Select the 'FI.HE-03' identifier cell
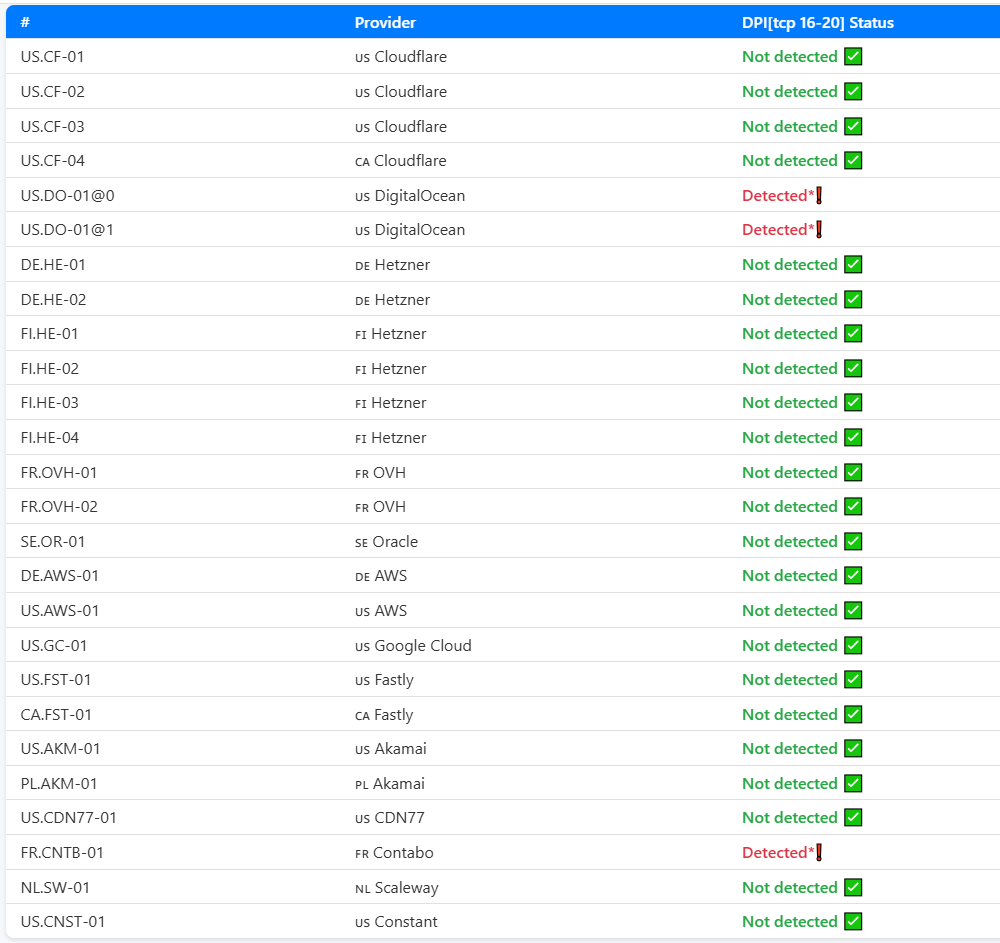 pyautogui.click(x=50, y=402)
